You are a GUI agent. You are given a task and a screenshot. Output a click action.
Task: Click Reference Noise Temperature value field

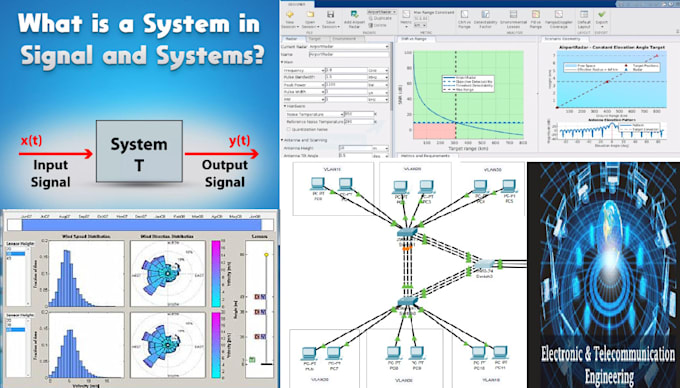click(360, 122)
